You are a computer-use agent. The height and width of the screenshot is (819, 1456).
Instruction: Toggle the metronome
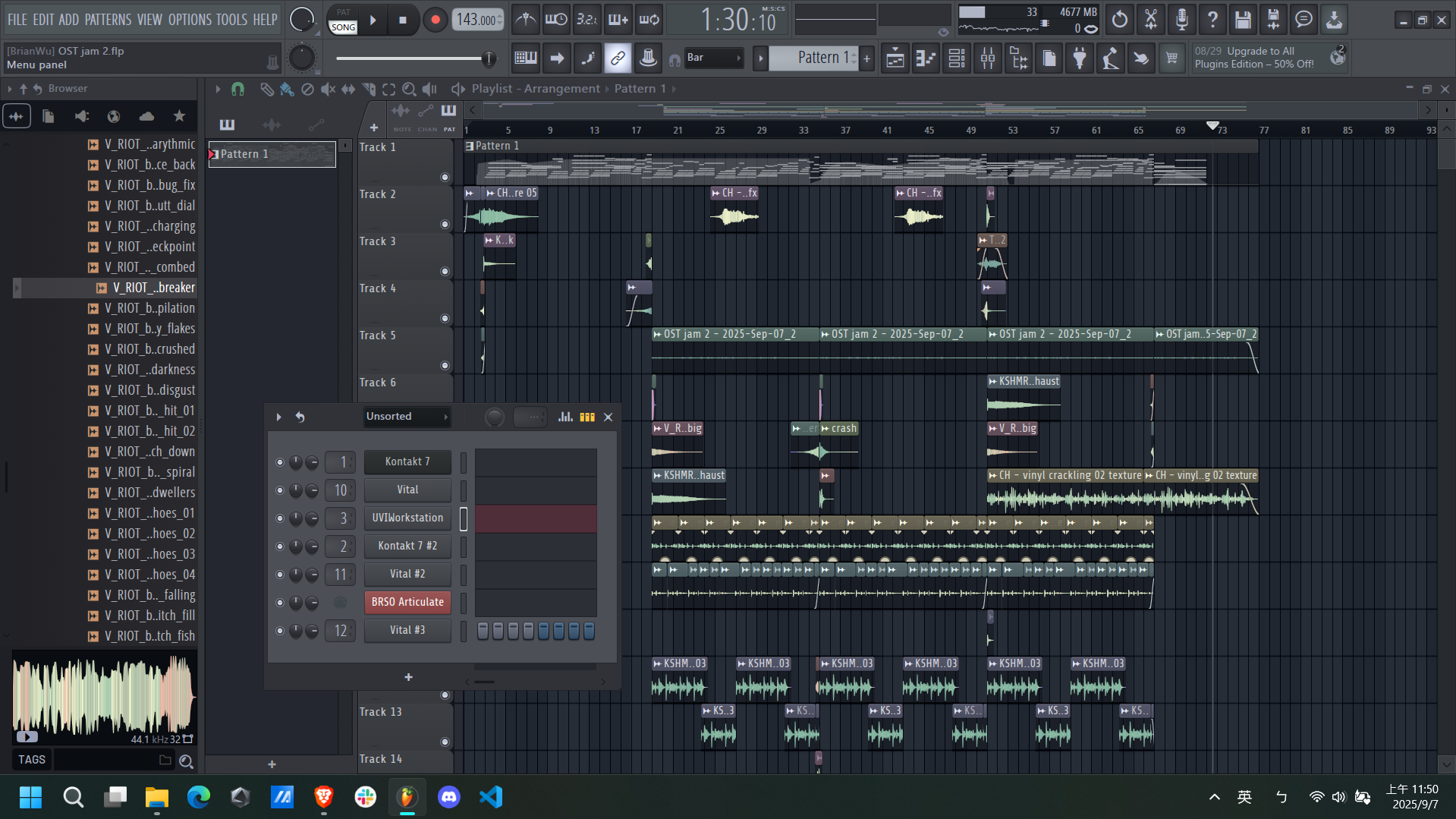pos(525,20)
